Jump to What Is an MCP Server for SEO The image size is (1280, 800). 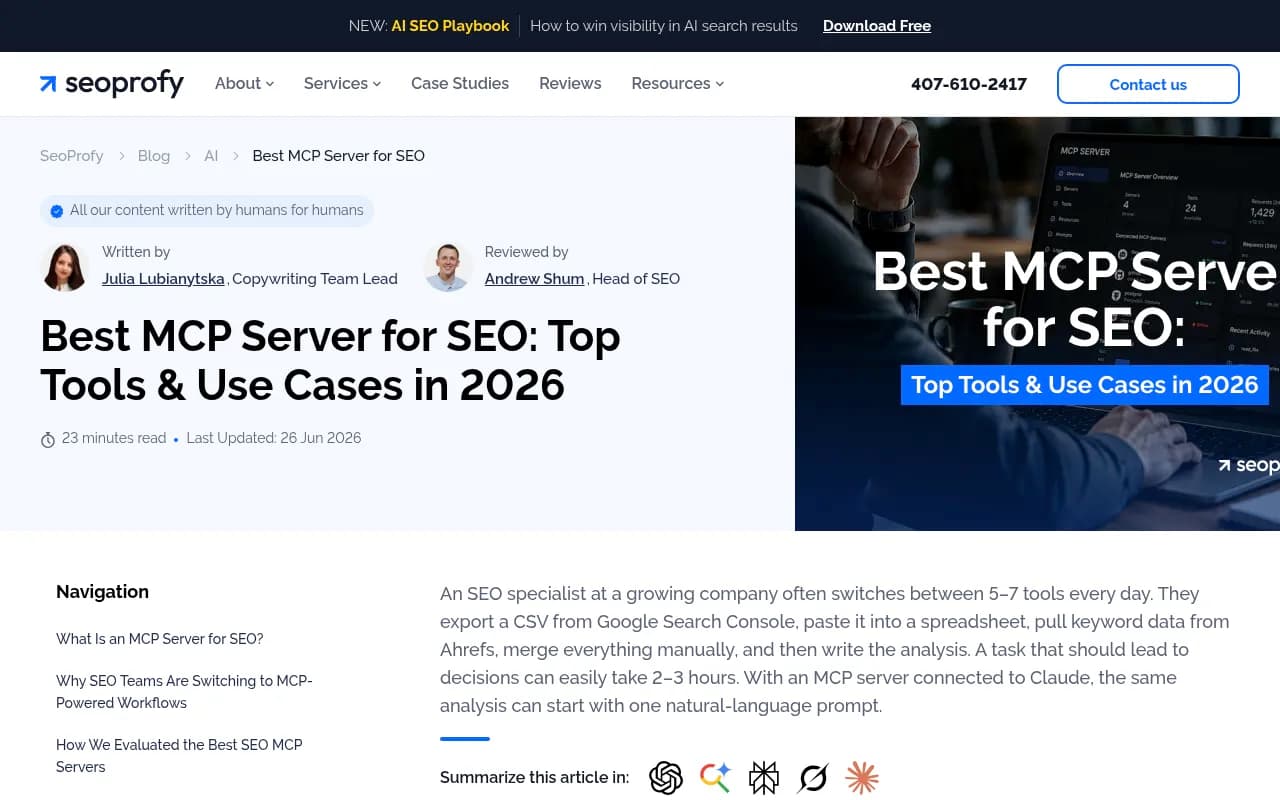(160, 639)
